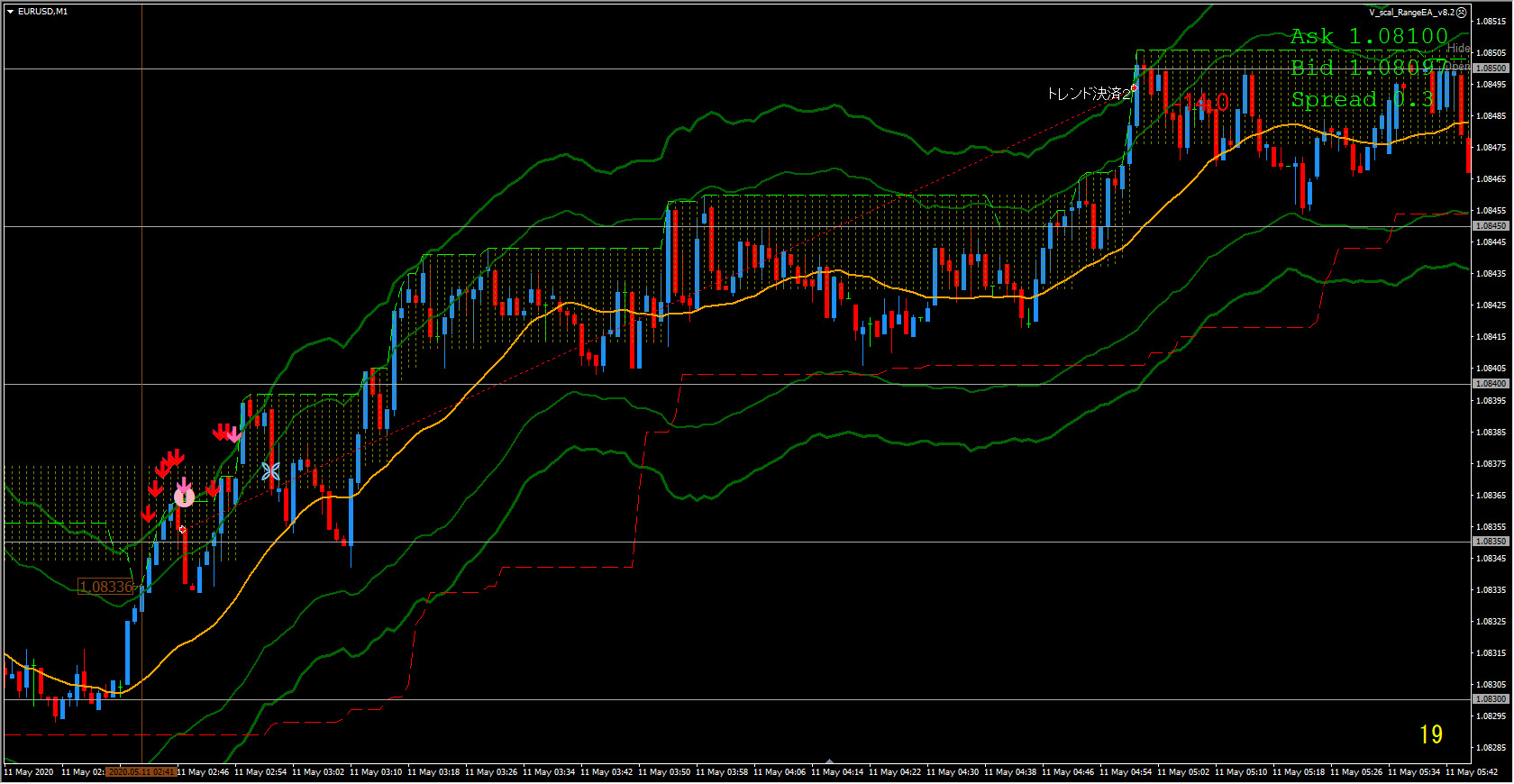Image resolution: width=1514 pixels, height=784 pixels.
Task: Click the Ask 1.08100 readout
Action: point(1369,36)
